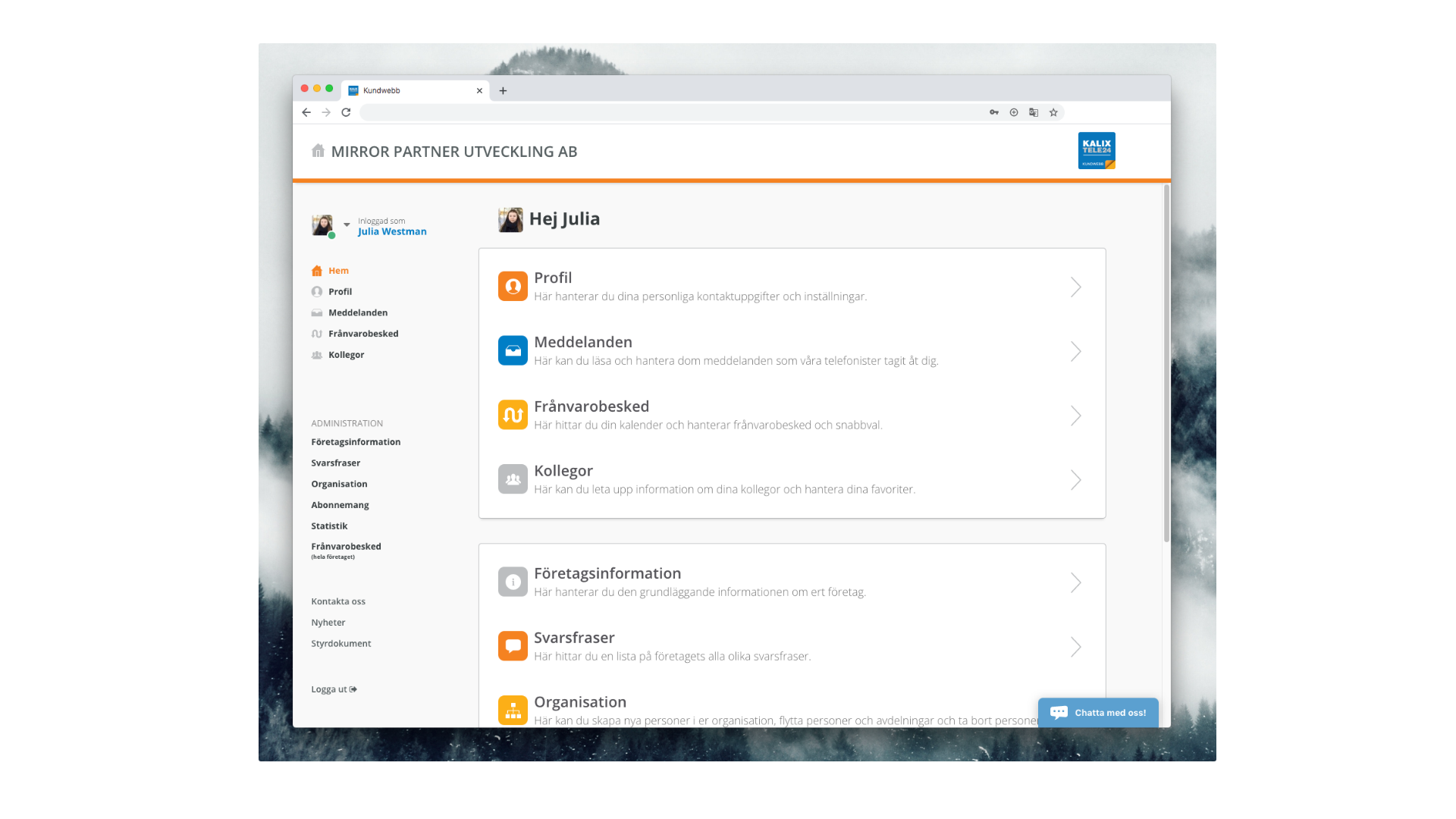Screen dimensions: 1456x819
Task: Click the Logga ut link
Action: point(334,689)
